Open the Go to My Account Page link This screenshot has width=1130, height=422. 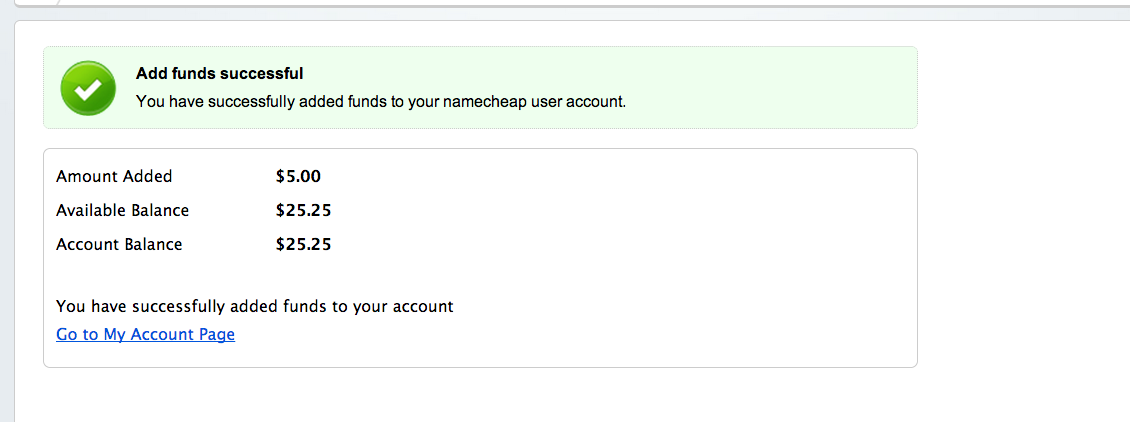pos(145,334)
